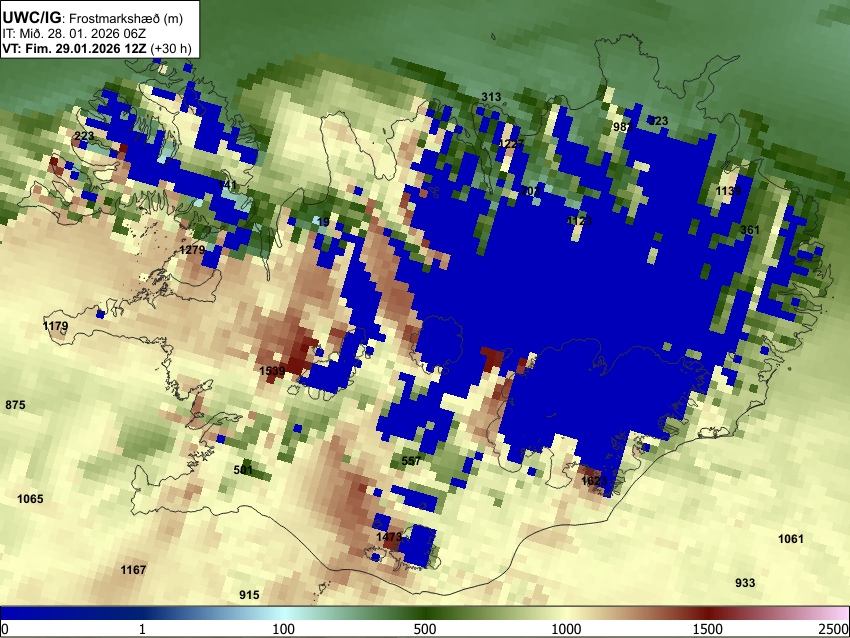850x638 pixels.
Task: Click the map value 361
Action: point(750,230)
